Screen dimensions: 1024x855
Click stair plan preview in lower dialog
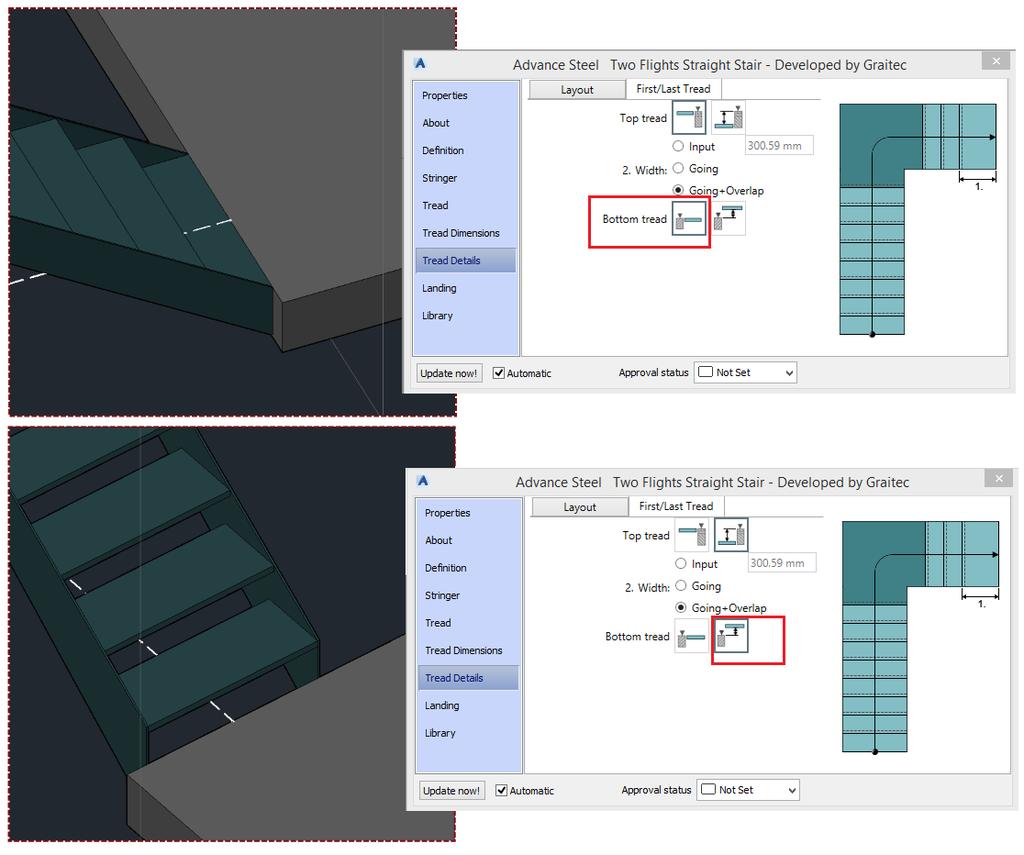coord(920,637)
